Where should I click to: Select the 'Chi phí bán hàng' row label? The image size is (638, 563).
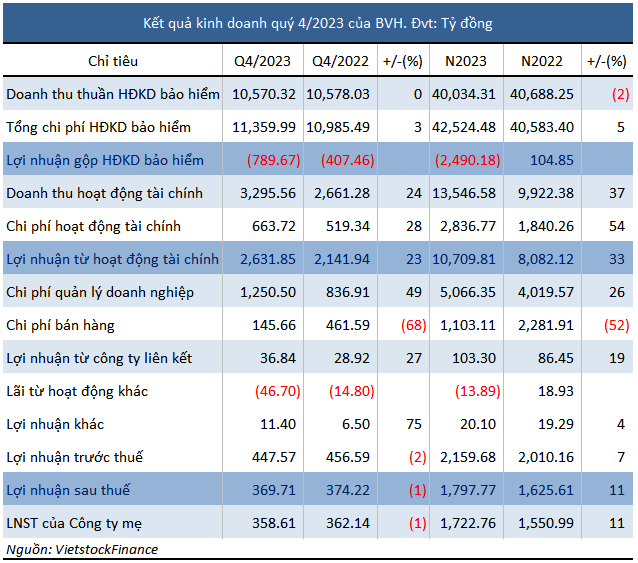coord(62,325)
